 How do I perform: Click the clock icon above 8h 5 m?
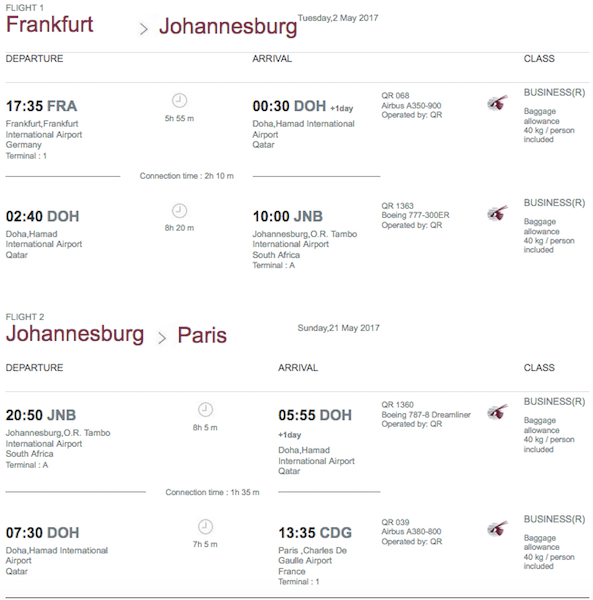click(x=205, y=409)
